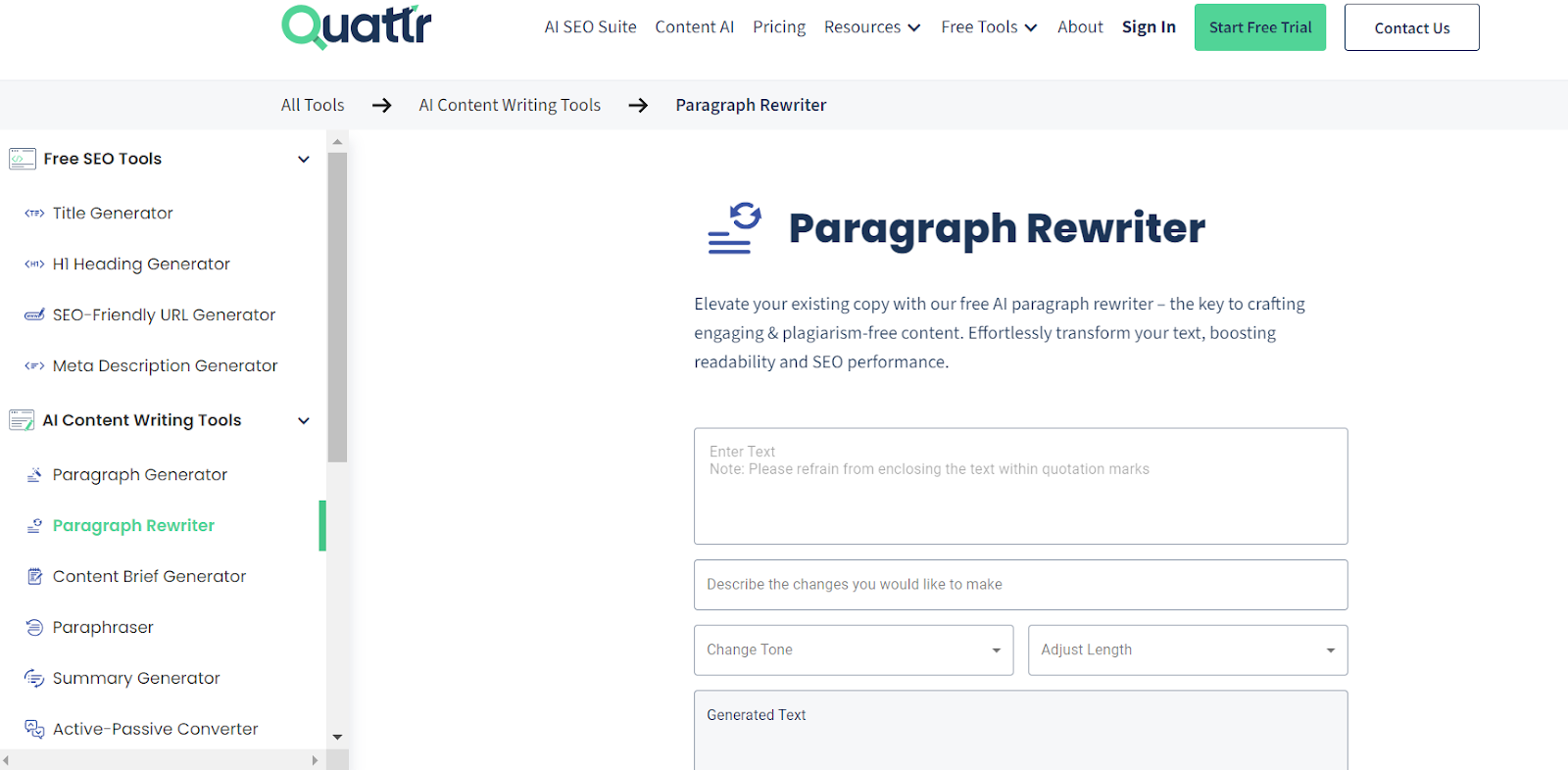Click the Paraphraser icon

(x=34, y=628)
